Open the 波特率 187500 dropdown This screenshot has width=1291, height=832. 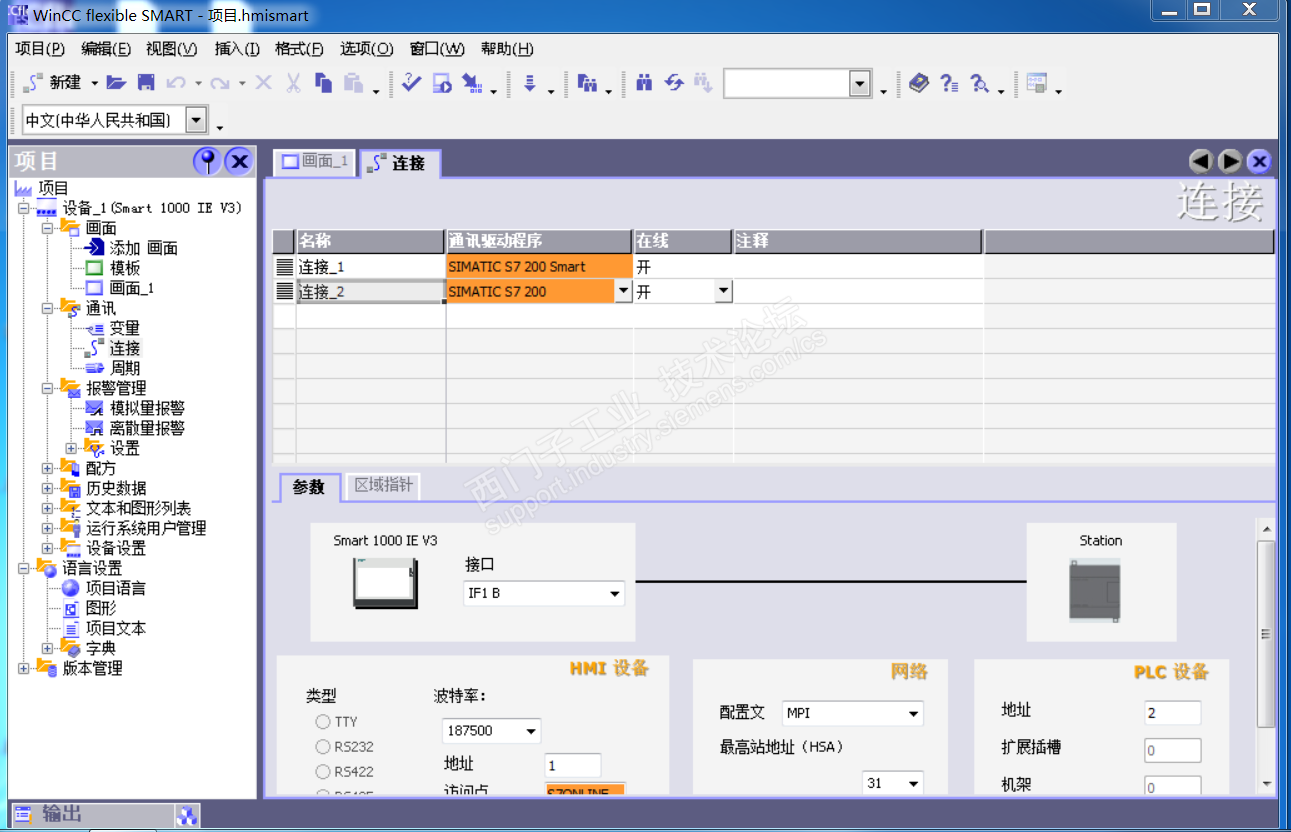pyautogui.click(x=531, y=731)
